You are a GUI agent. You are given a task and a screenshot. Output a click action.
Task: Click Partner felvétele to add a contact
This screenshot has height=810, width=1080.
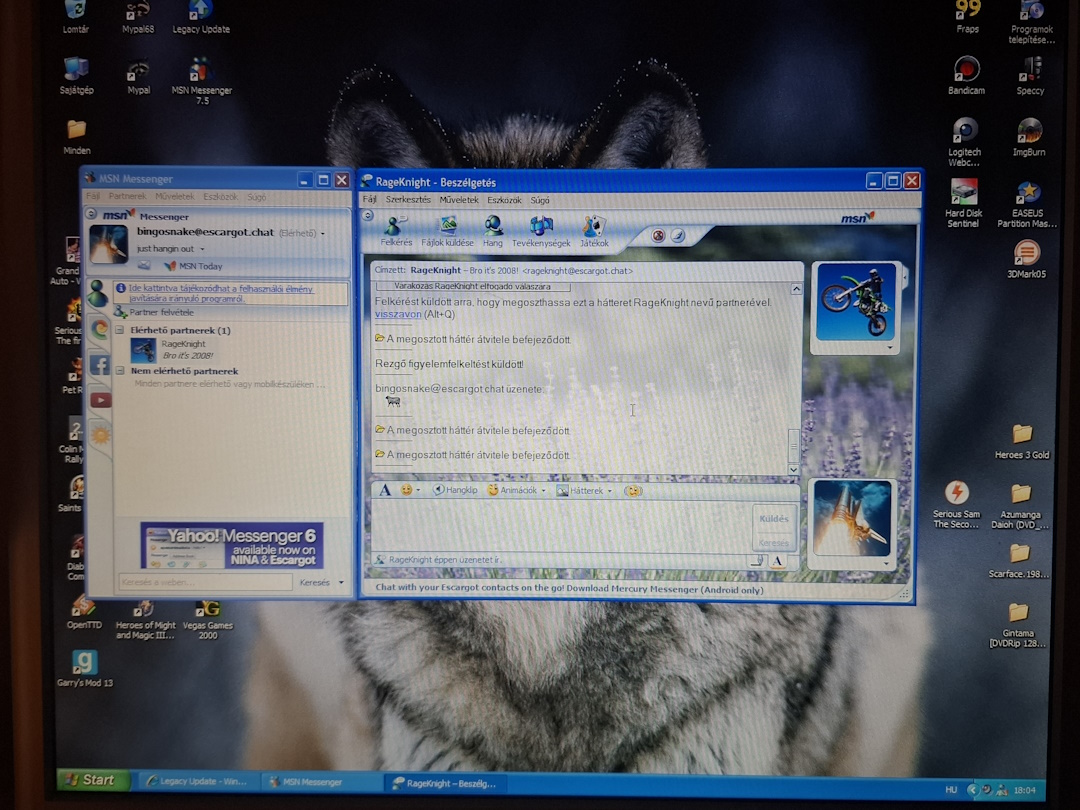point(156,312)
